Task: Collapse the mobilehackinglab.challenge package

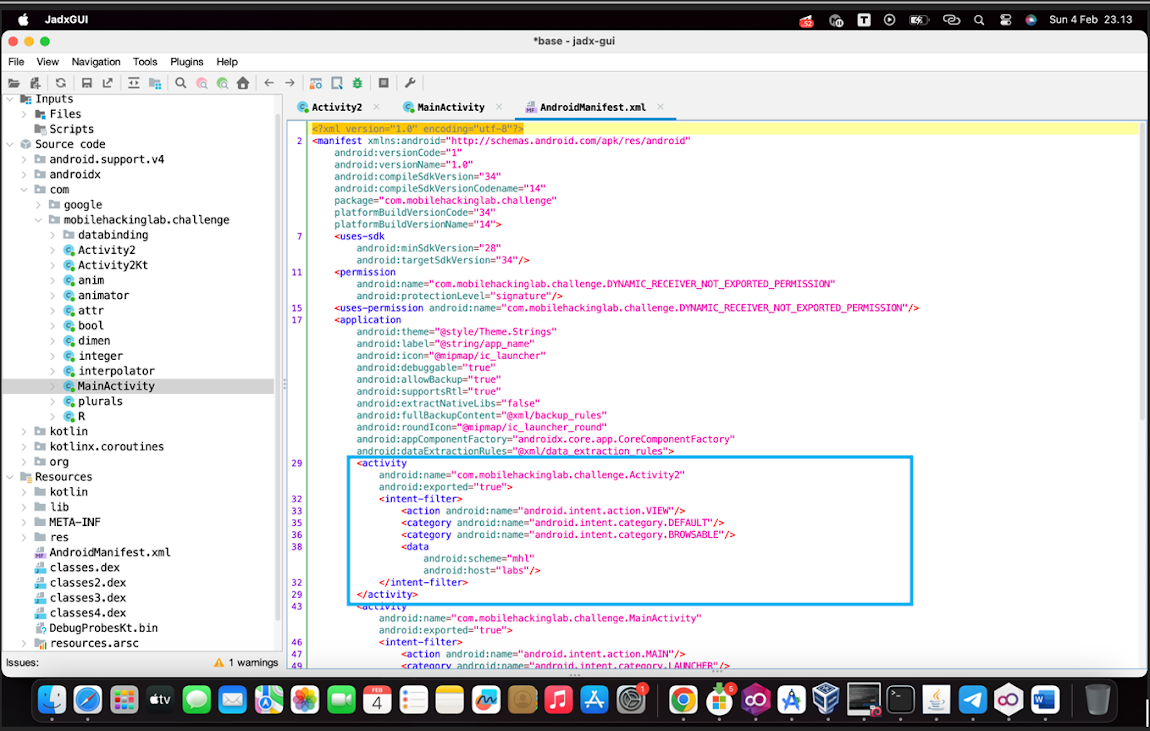Action: pyautogui.click(x=38, y=220)
